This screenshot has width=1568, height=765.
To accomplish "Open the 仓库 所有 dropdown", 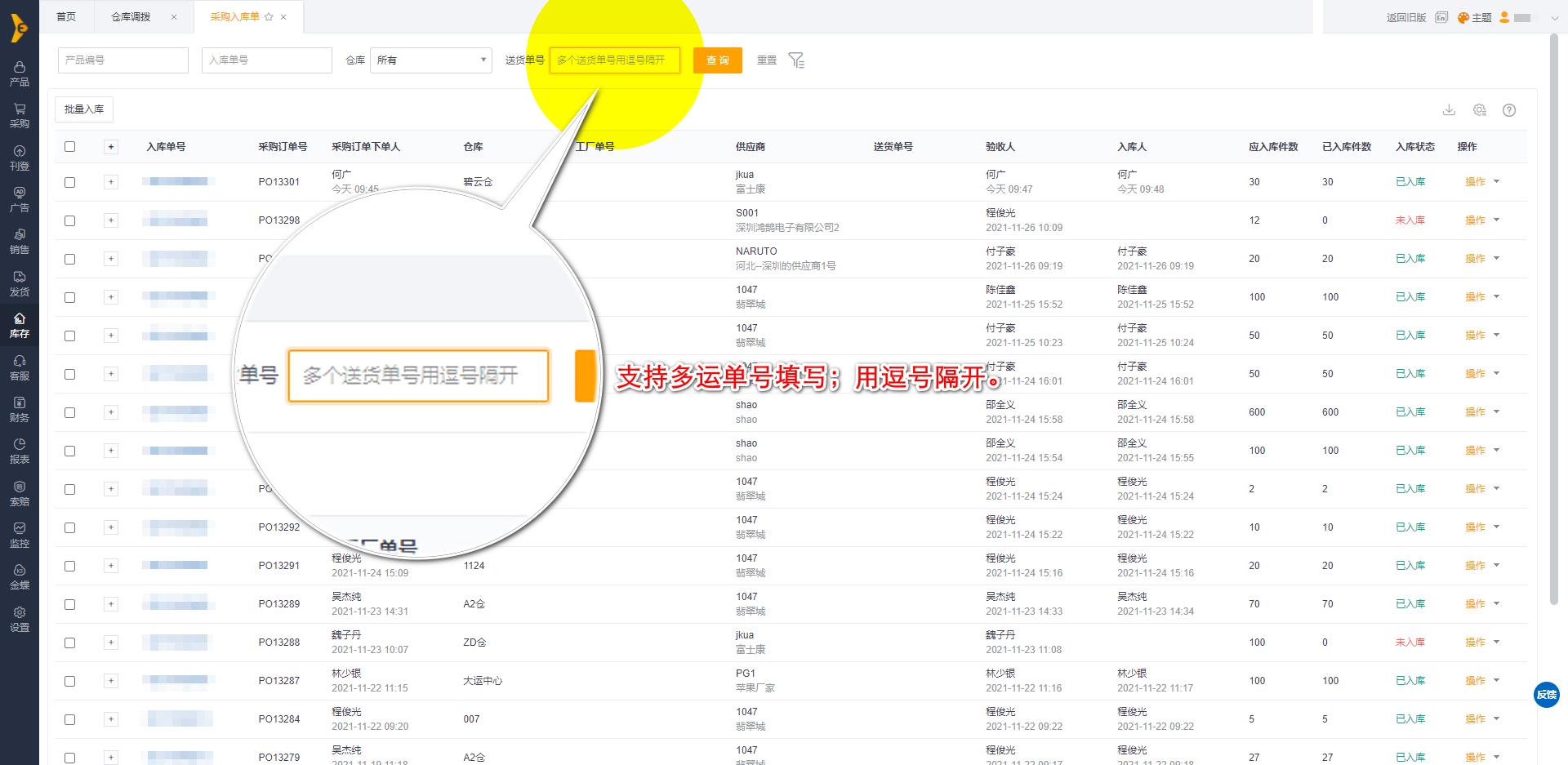I will 430,60.
